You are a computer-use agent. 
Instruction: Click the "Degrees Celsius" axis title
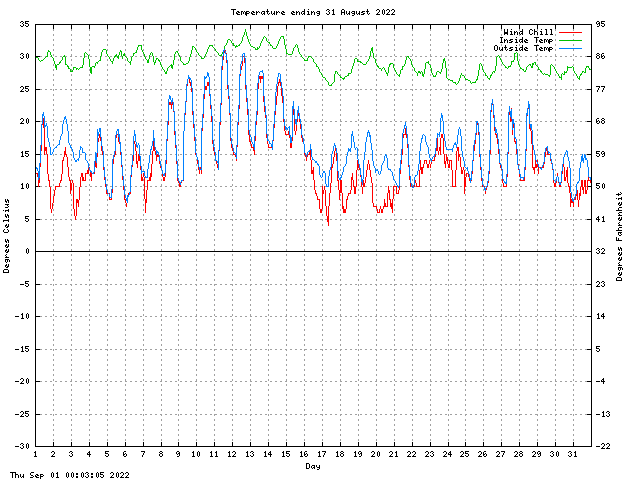click(6, 236)
